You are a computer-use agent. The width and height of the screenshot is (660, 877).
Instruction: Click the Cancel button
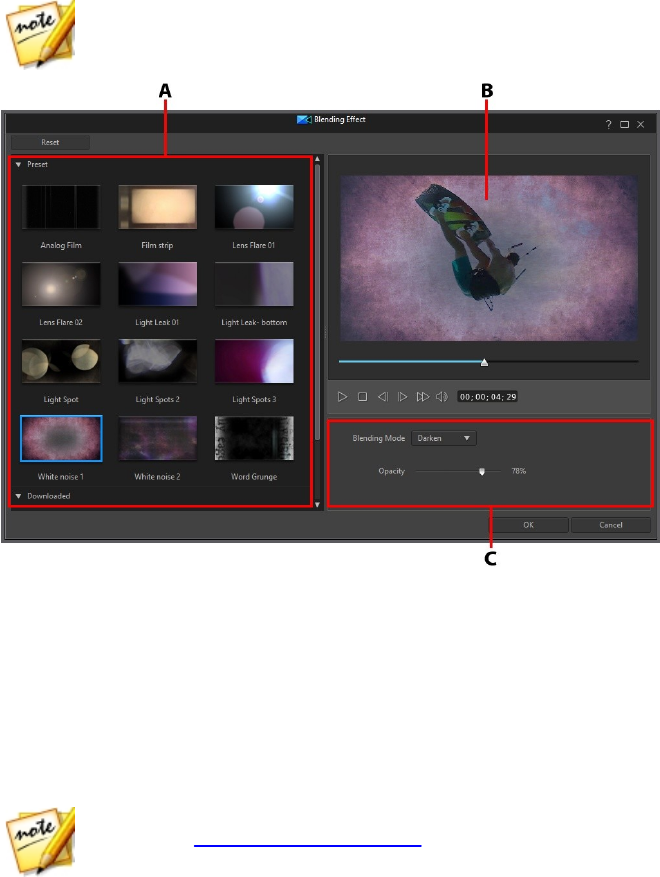pyautogui.click(x=611, y=525)
